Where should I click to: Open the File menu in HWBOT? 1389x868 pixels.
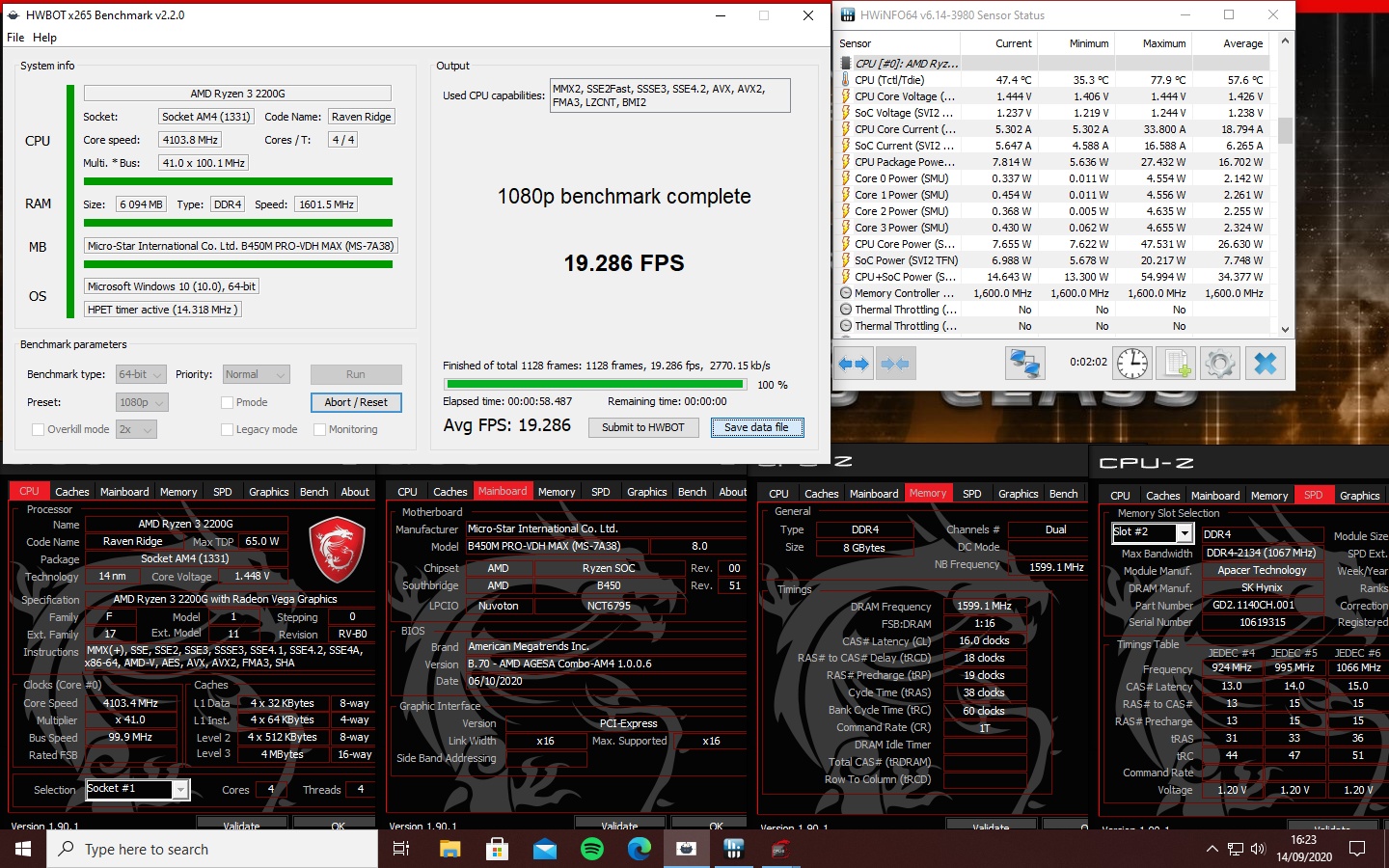(15, 38)
